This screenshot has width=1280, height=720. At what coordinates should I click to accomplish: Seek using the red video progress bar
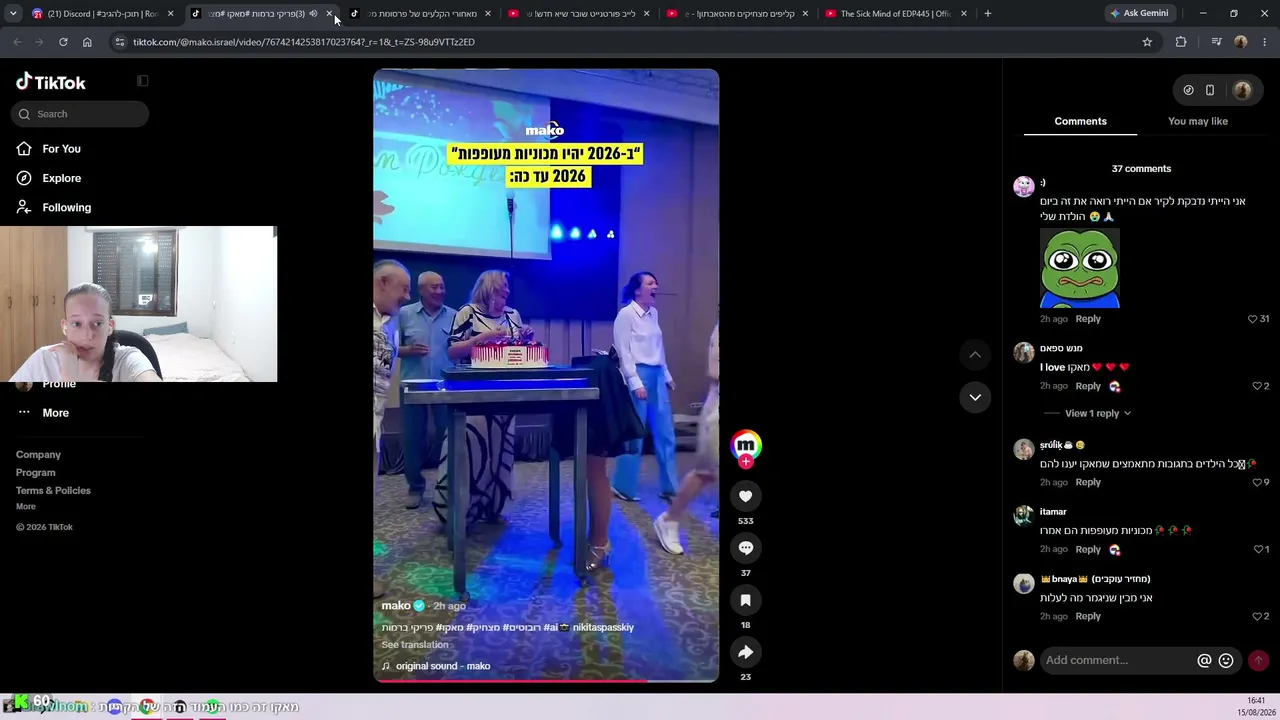[546, 681]
